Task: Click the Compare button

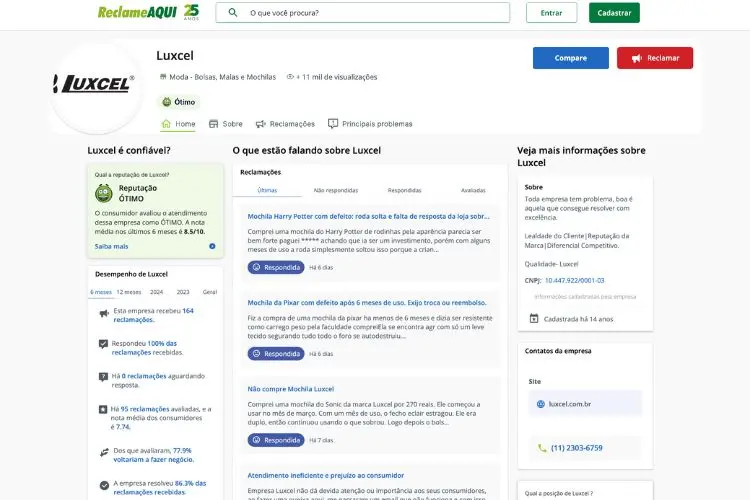Action: pyautogui.click(x=571, y=58)
